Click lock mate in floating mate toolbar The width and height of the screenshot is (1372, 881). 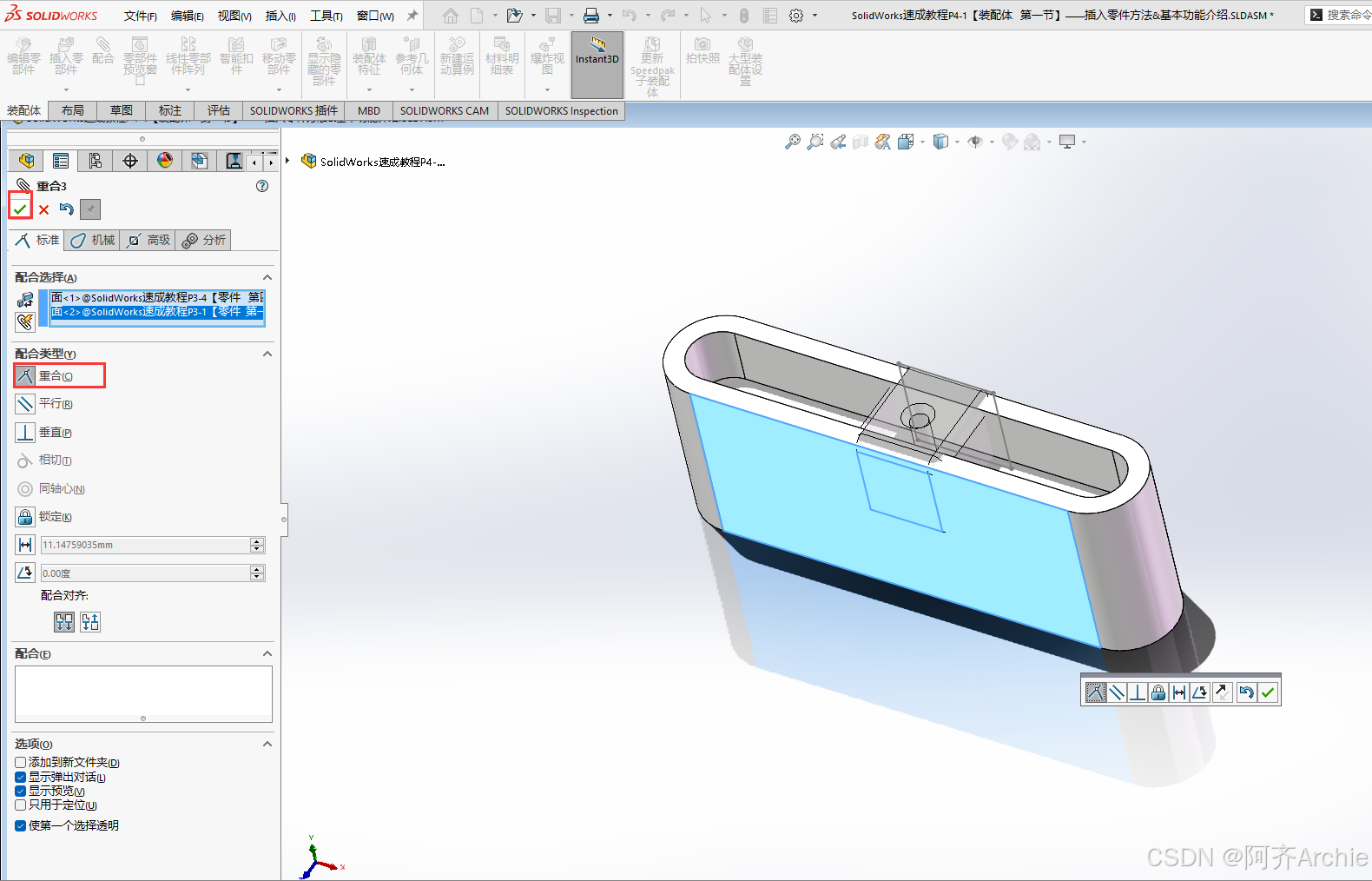1158,692
